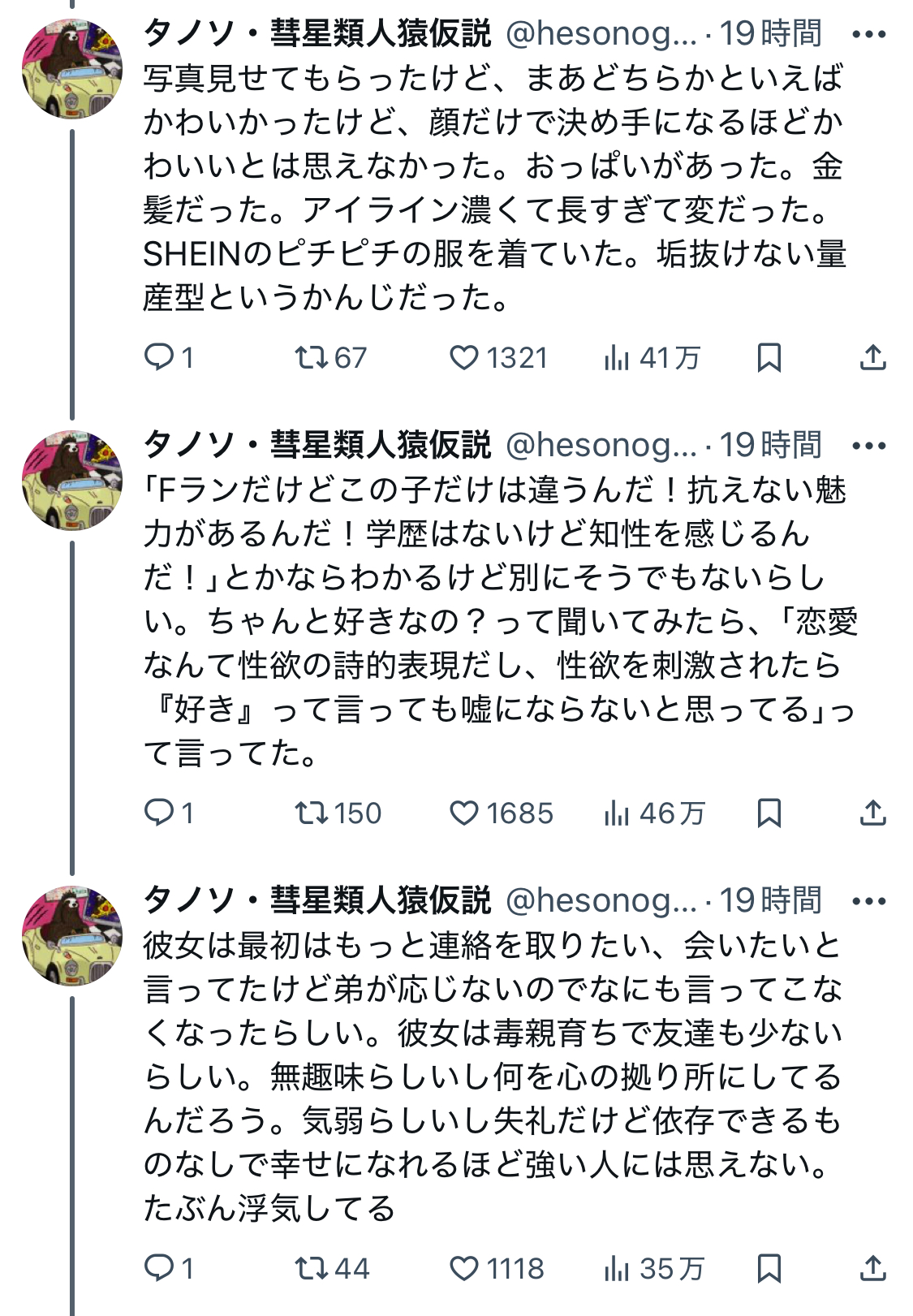
Task: Open more options on the second tweet
Action: click(x=869, y=446)
